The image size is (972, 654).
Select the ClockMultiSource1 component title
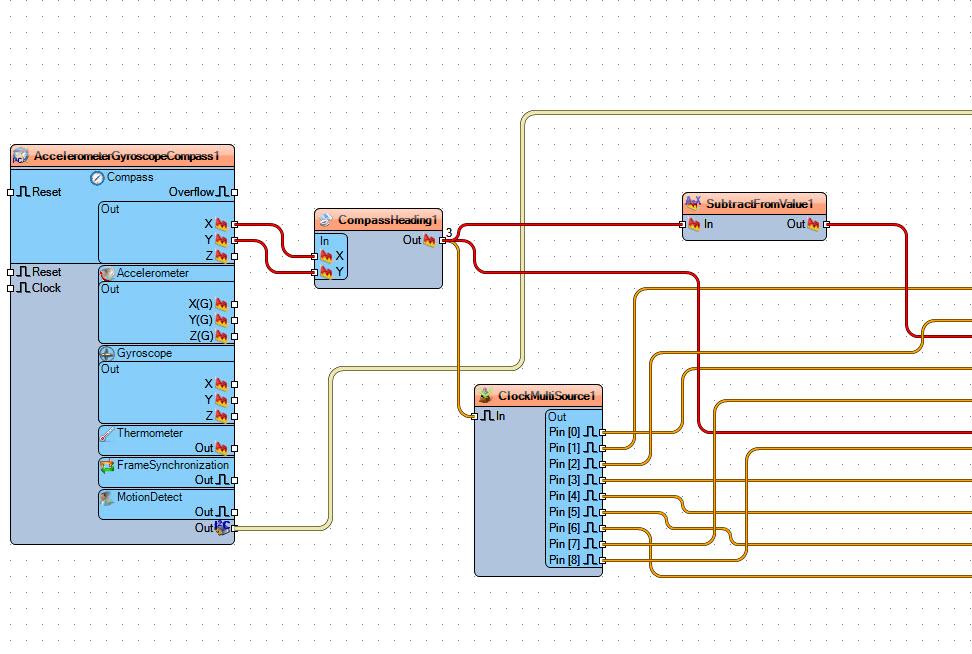pos(547,396)
